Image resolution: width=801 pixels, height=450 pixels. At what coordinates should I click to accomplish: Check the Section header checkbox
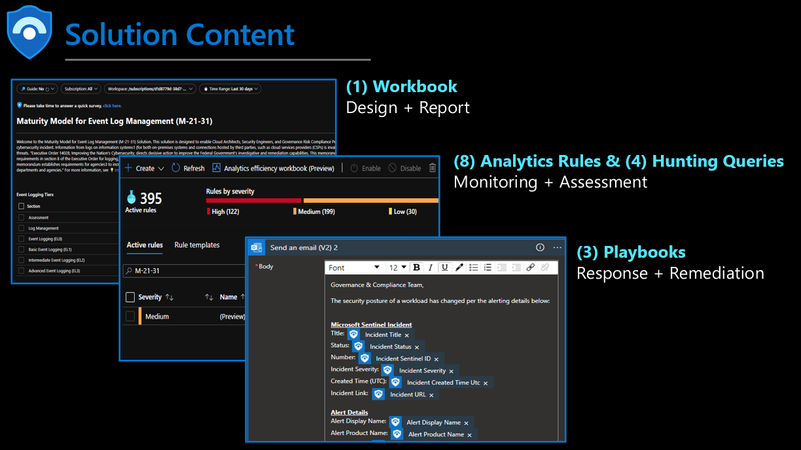click(x=21, y=206)
